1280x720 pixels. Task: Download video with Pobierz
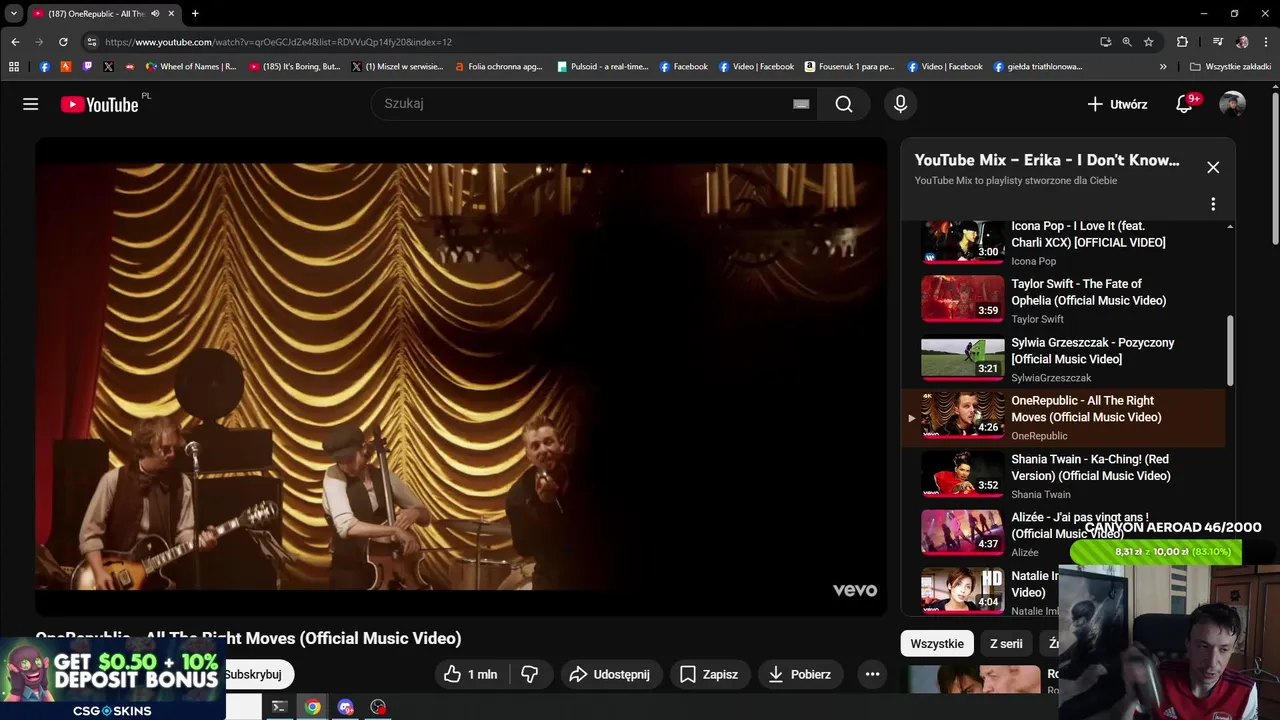800,674
